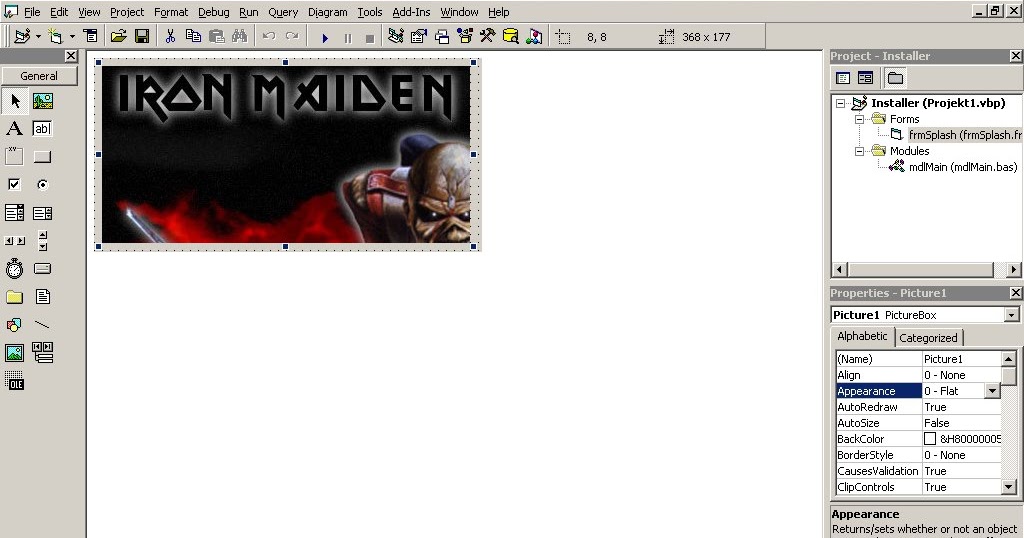
Task: Open the Project menu
Action: tap(127, 12)
